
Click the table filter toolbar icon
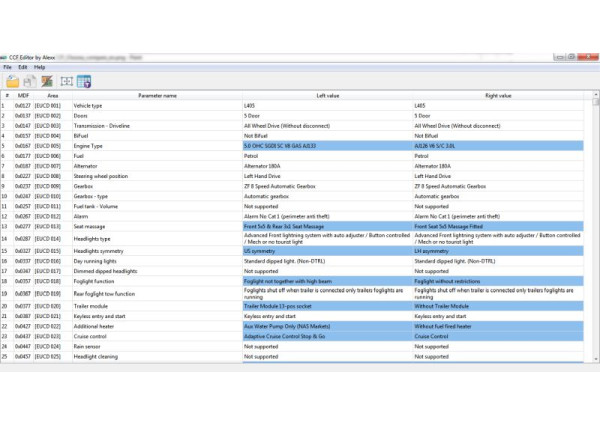[84, 81]
